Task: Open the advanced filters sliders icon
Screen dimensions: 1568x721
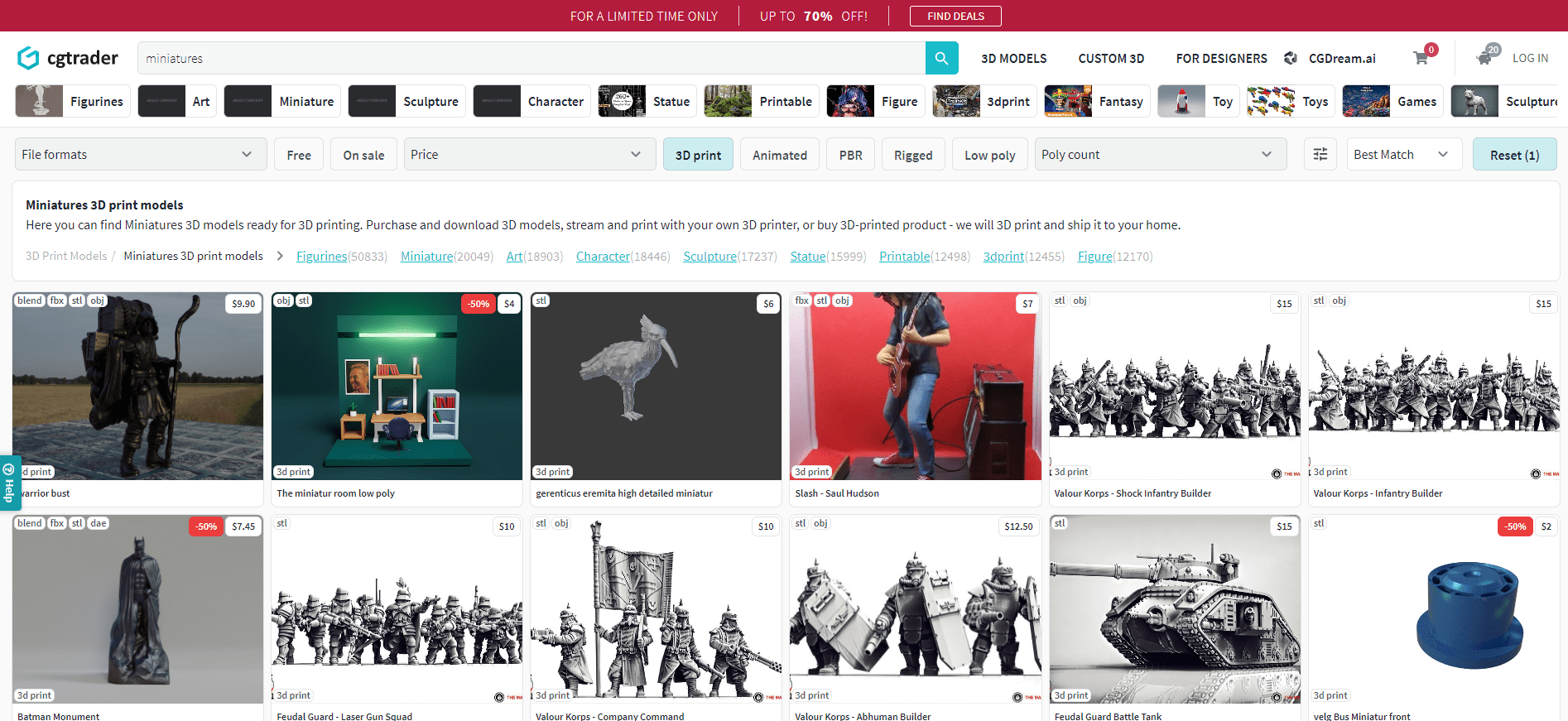Action: pyautogui.click(x=1320, y=154)
